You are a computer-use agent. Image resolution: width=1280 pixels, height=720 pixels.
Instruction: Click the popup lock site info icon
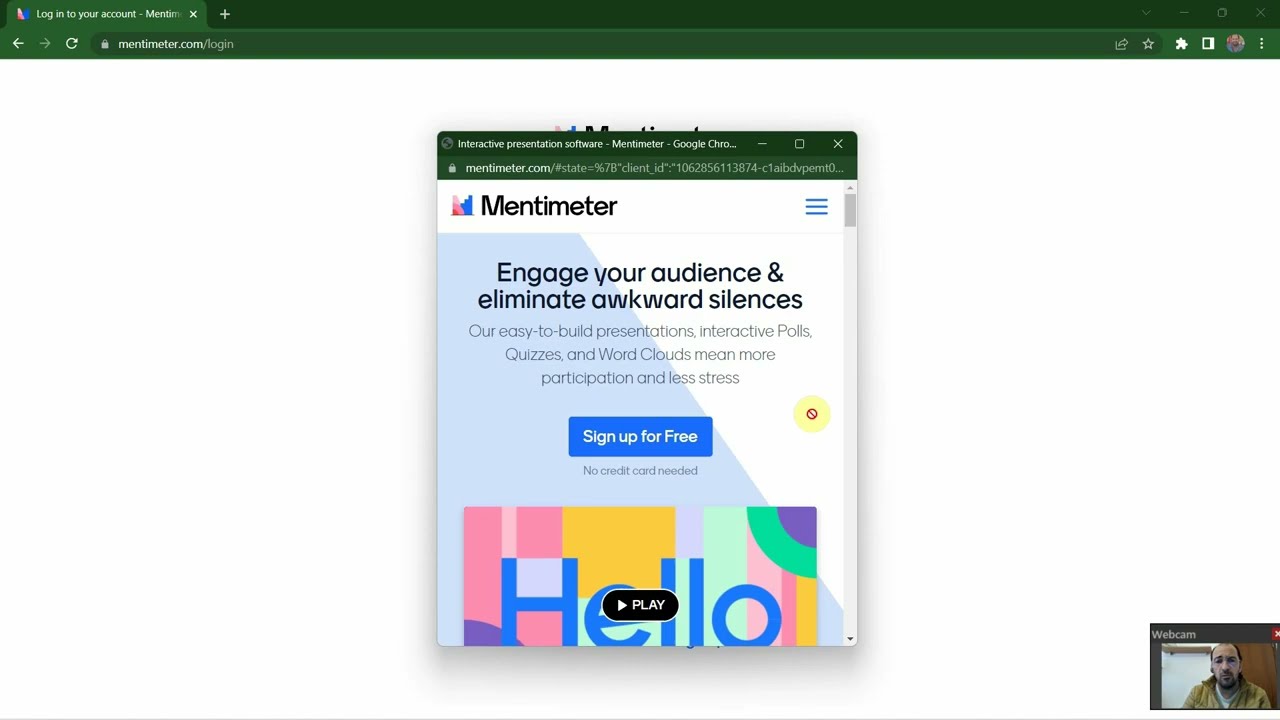[452, 168]
